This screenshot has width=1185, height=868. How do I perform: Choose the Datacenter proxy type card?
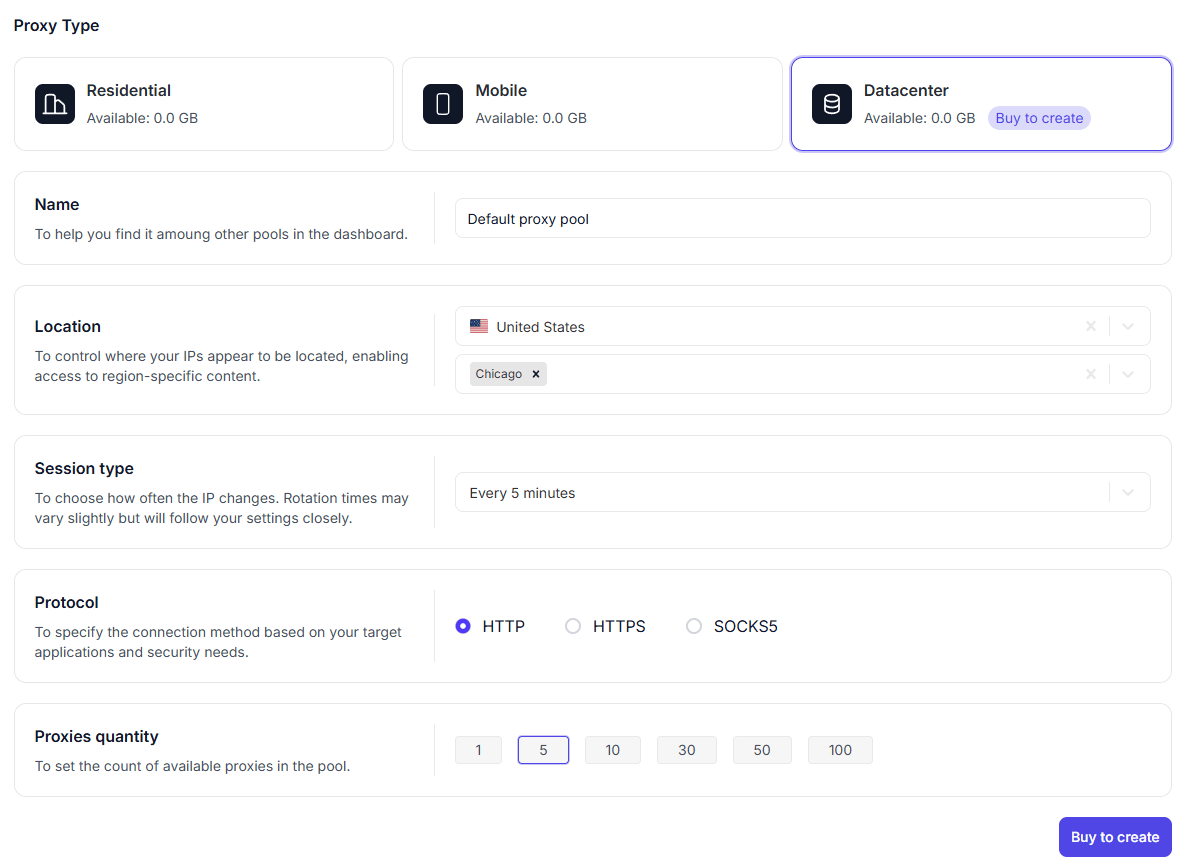tap(981, 104)
